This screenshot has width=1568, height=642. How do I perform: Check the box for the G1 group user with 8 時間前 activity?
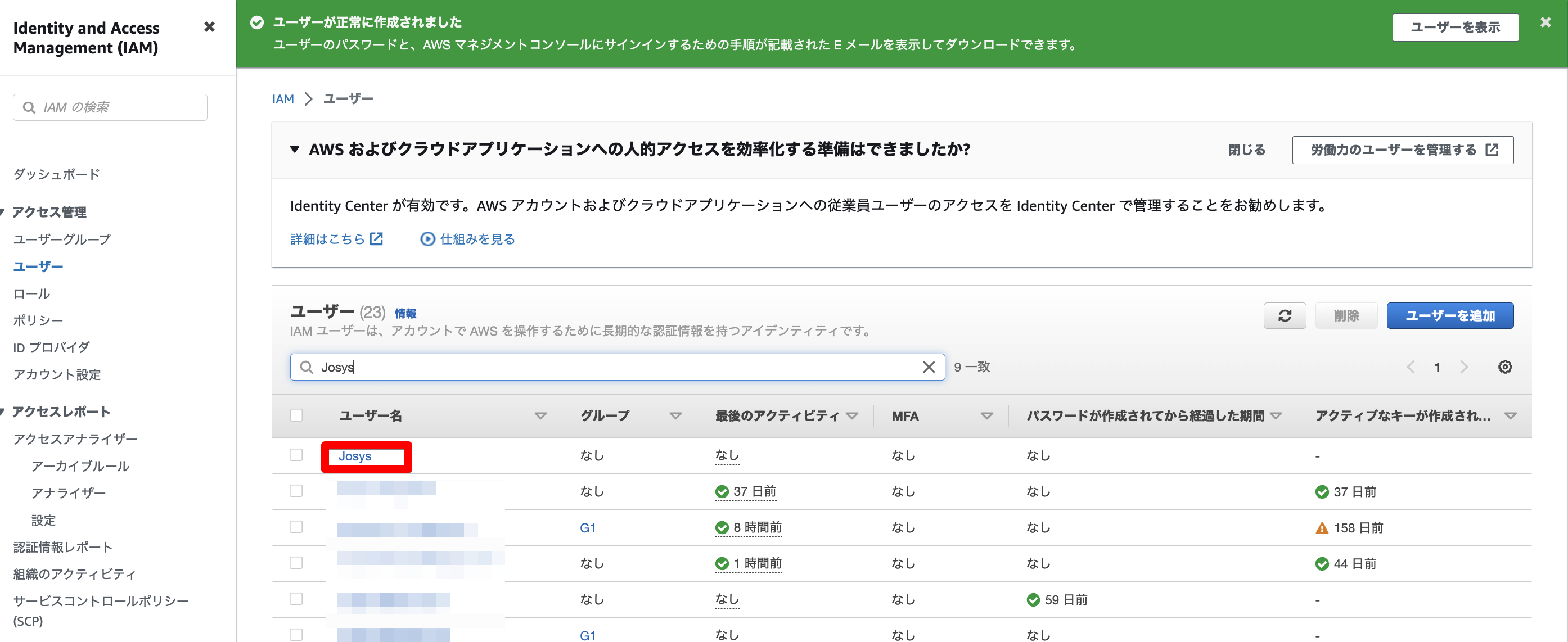click(296, 527)
